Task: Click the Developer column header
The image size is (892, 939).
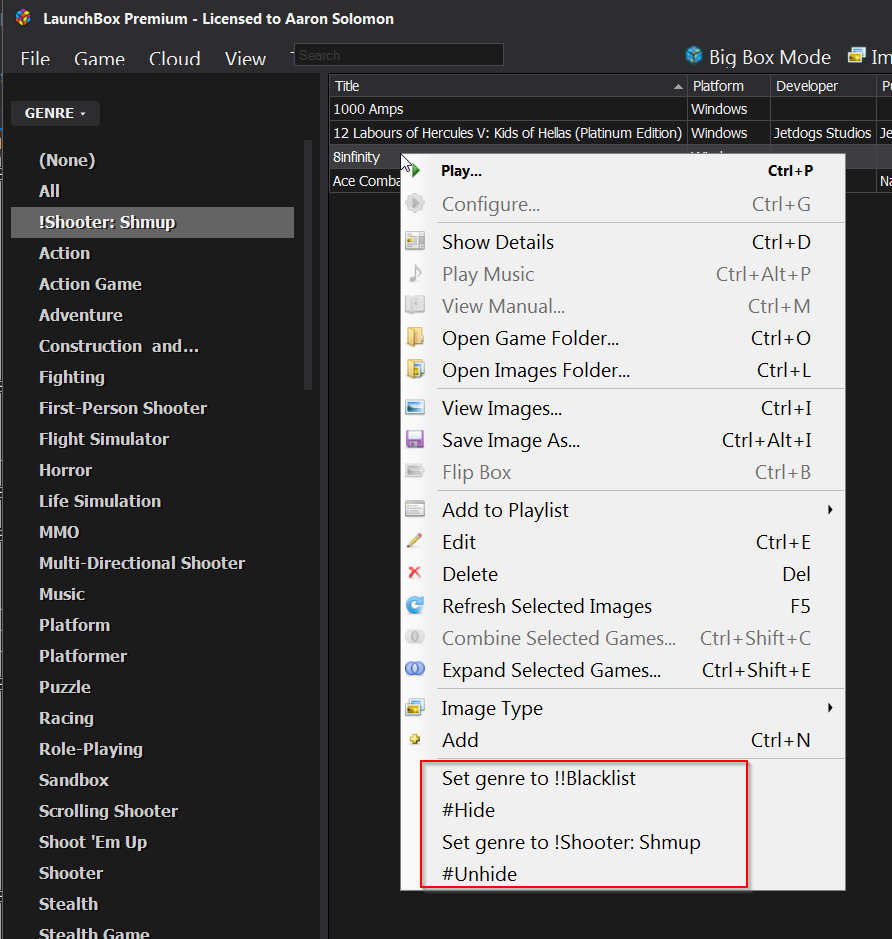Action: pyautogui.click(x=823, y=86)
